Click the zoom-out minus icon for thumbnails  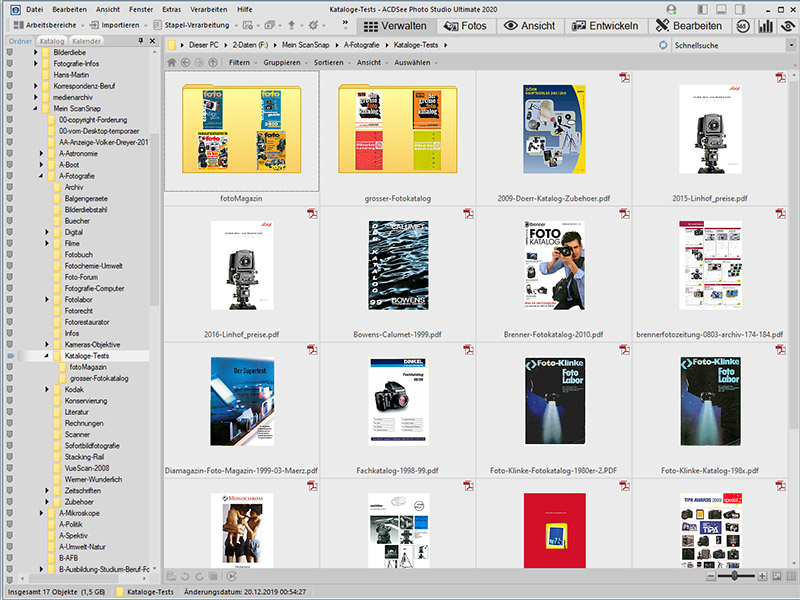coord(711,576)
